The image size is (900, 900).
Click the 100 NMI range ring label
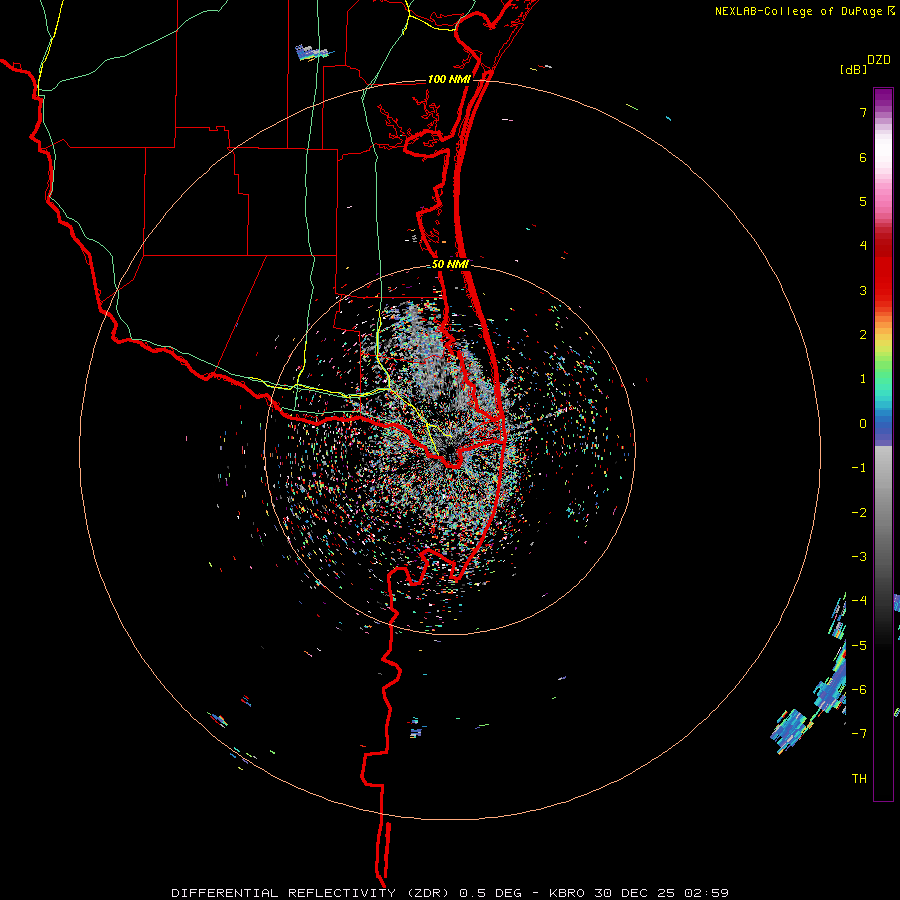(x=448, y=79)
